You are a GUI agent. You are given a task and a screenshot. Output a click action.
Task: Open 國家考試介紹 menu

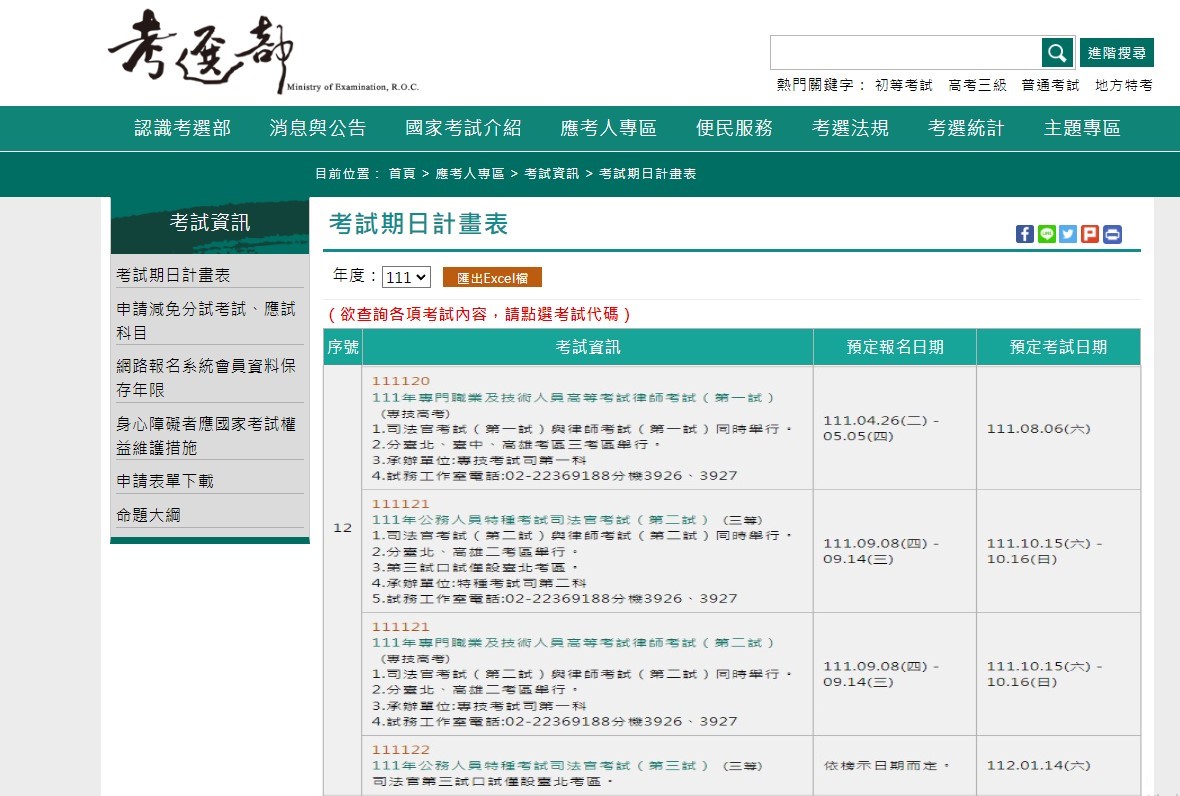(463, 129)
